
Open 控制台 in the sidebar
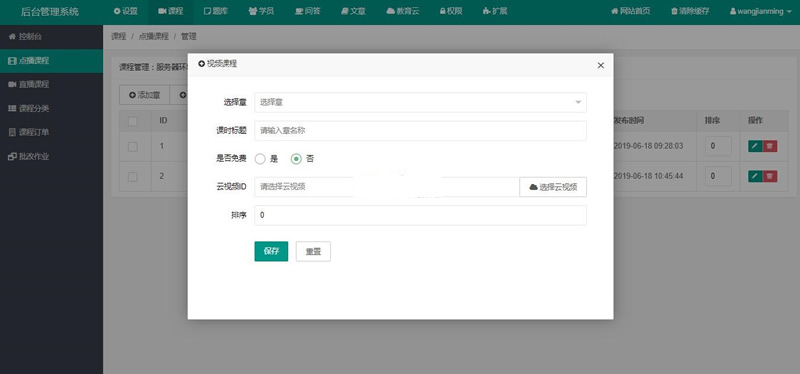(x=52, y=37)
